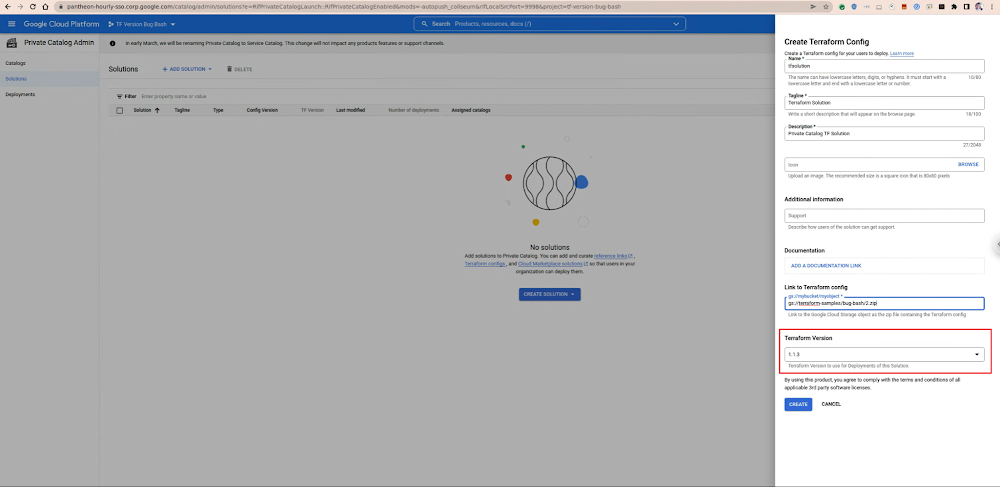Bookmark this page with the star icon
This screenshot has height=487, width=1000.
(x=825, y=6)
